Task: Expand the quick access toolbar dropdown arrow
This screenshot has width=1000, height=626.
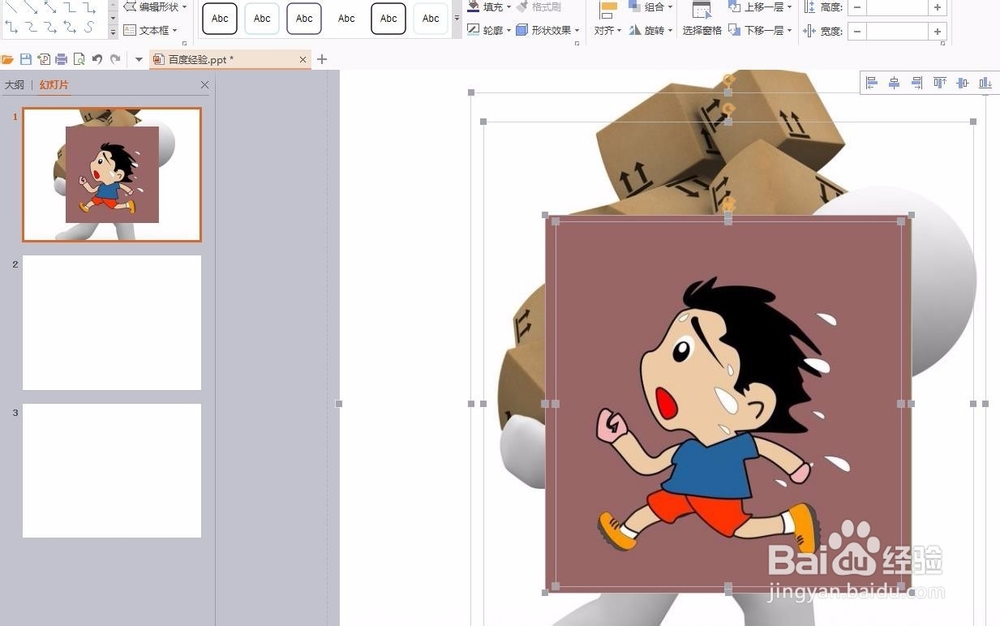Action: (x=138, y=60)
